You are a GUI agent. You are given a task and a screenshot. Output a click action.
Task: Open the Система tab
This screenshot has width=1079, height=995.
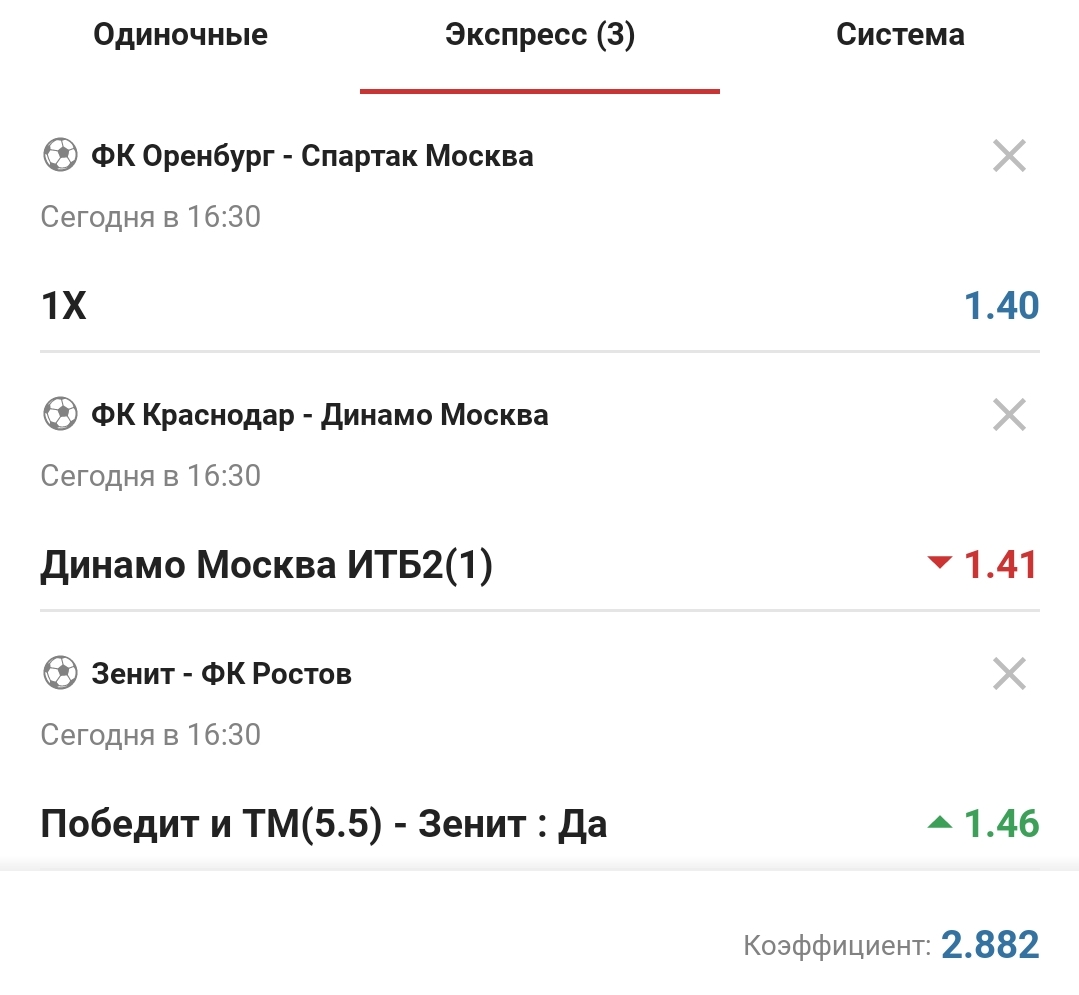click(900, 36)
